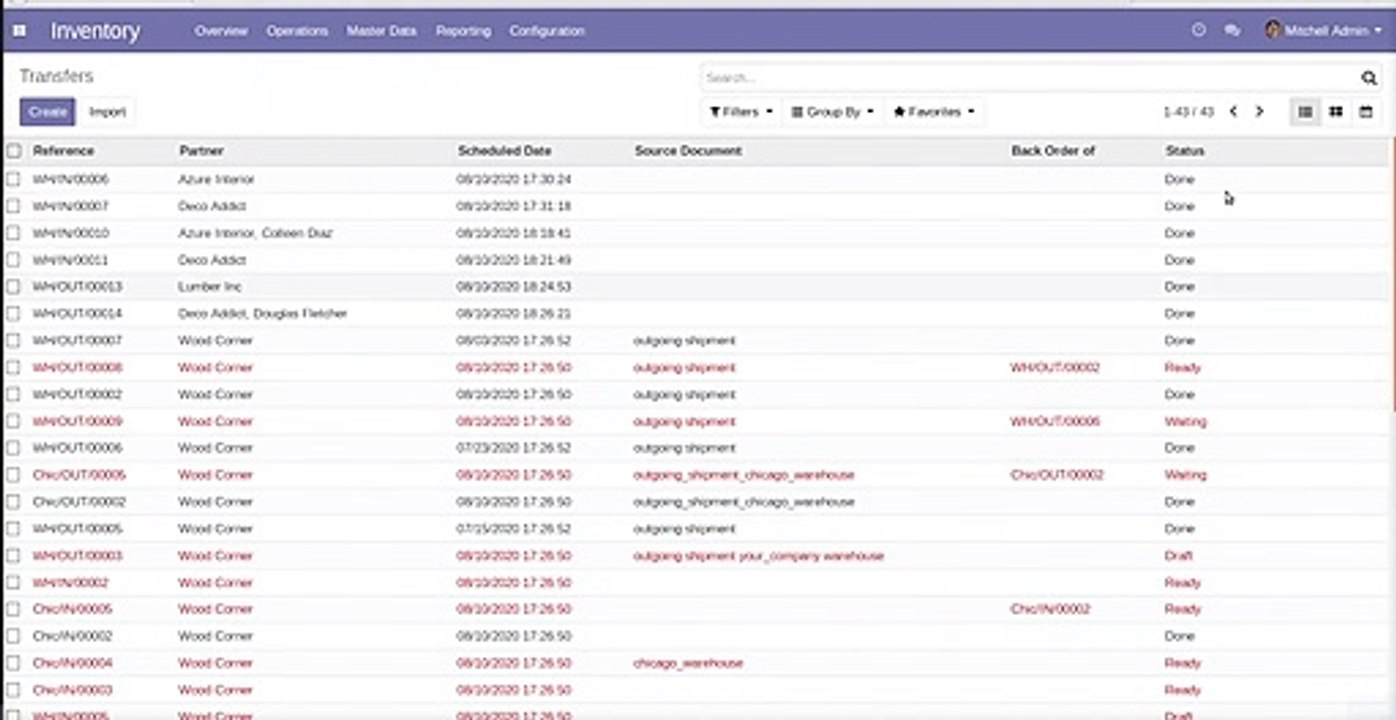Click the 1-43 / 43 pager counter
Image resolution: width=1396 pixels, height=720 pixels.
(x=1188, y=112)
